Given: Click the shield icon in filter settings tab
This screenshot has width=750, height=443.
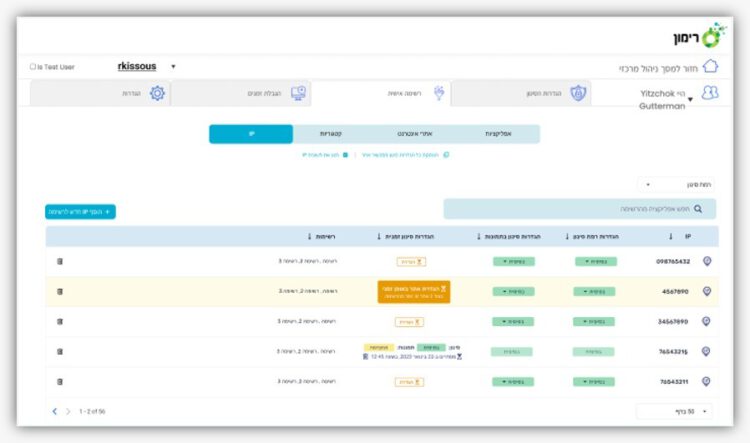Looking at the screenshot, I should [577, 93].
